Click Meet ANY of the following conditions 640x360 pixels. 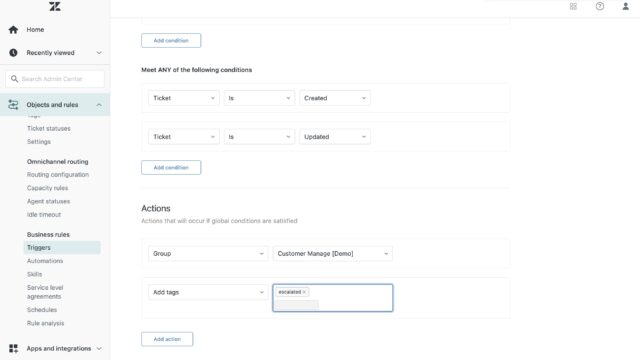196,70
